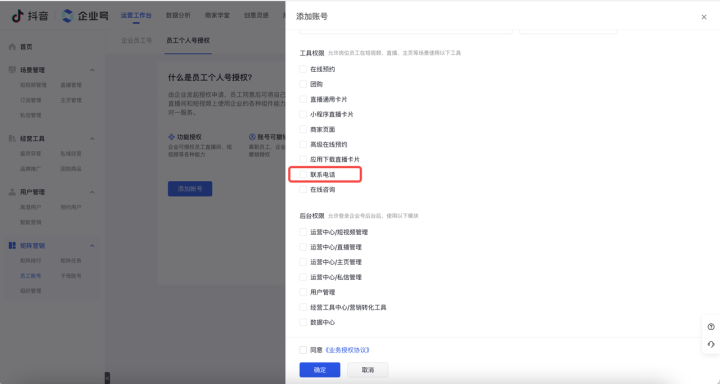Image resolution: width=720 pixels, height=384 pixels.
Task: Click the 功能授权 diamond icon
Action: coord(171,137)
